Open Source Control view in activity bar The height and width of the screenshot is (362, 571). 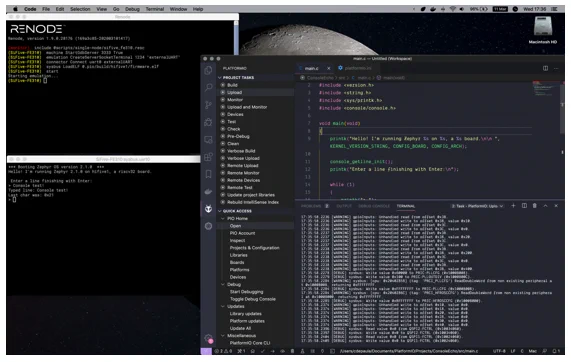click(208, 105)
